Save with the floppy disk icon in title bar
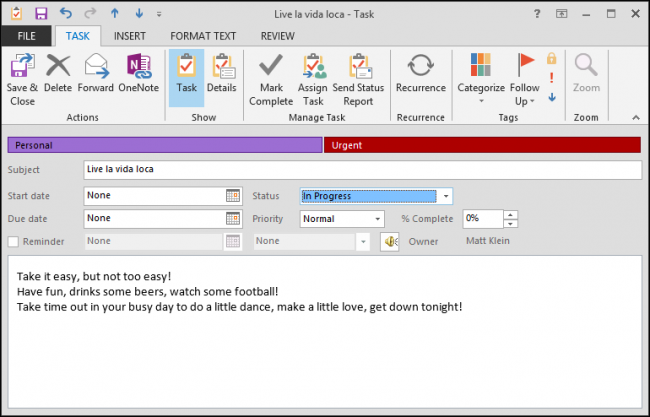 click(41, 14)
